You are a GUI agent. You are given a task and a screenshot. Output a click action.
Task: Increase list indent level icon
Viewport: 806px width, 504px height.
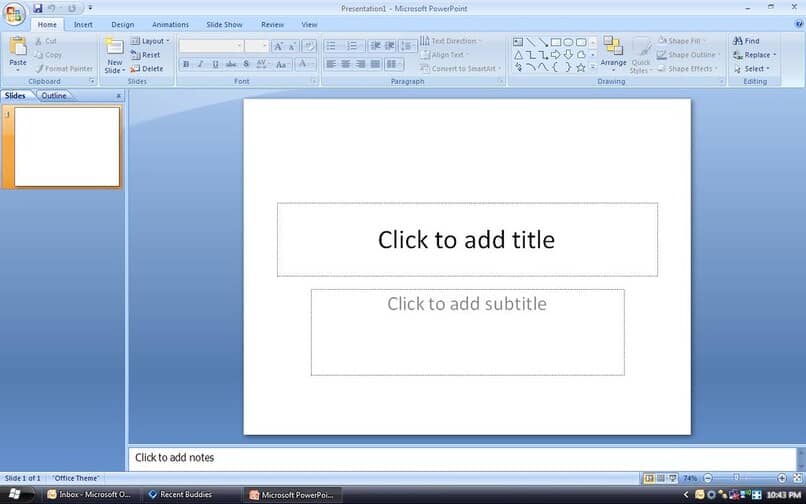click(x=390, y=47)
